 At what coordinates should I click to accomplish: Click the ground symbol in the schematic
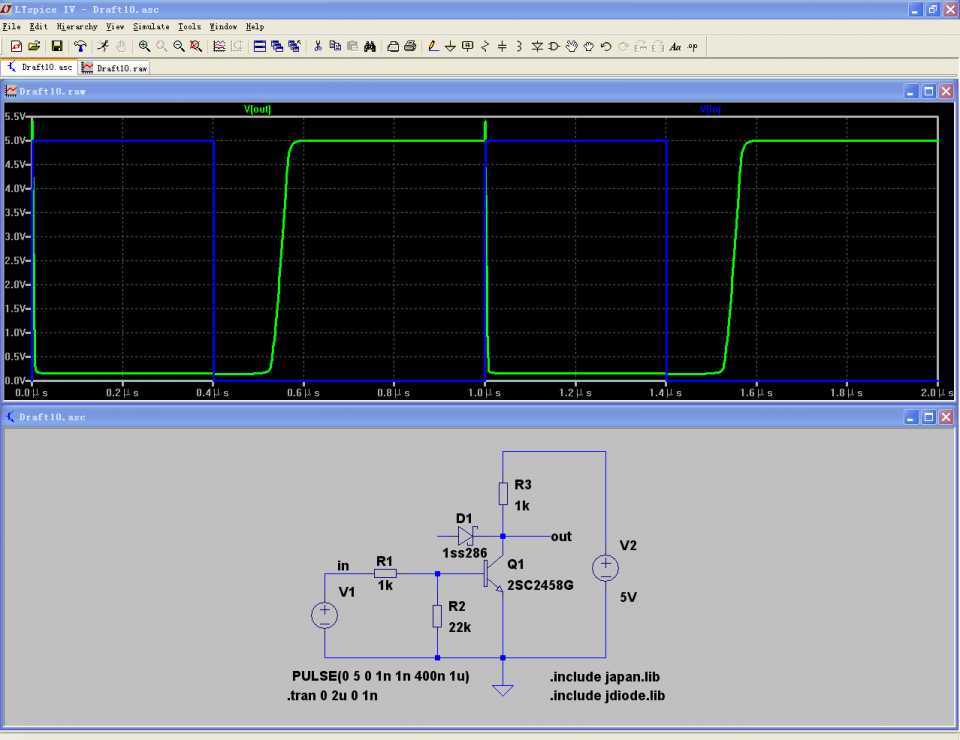coord(503,690)
